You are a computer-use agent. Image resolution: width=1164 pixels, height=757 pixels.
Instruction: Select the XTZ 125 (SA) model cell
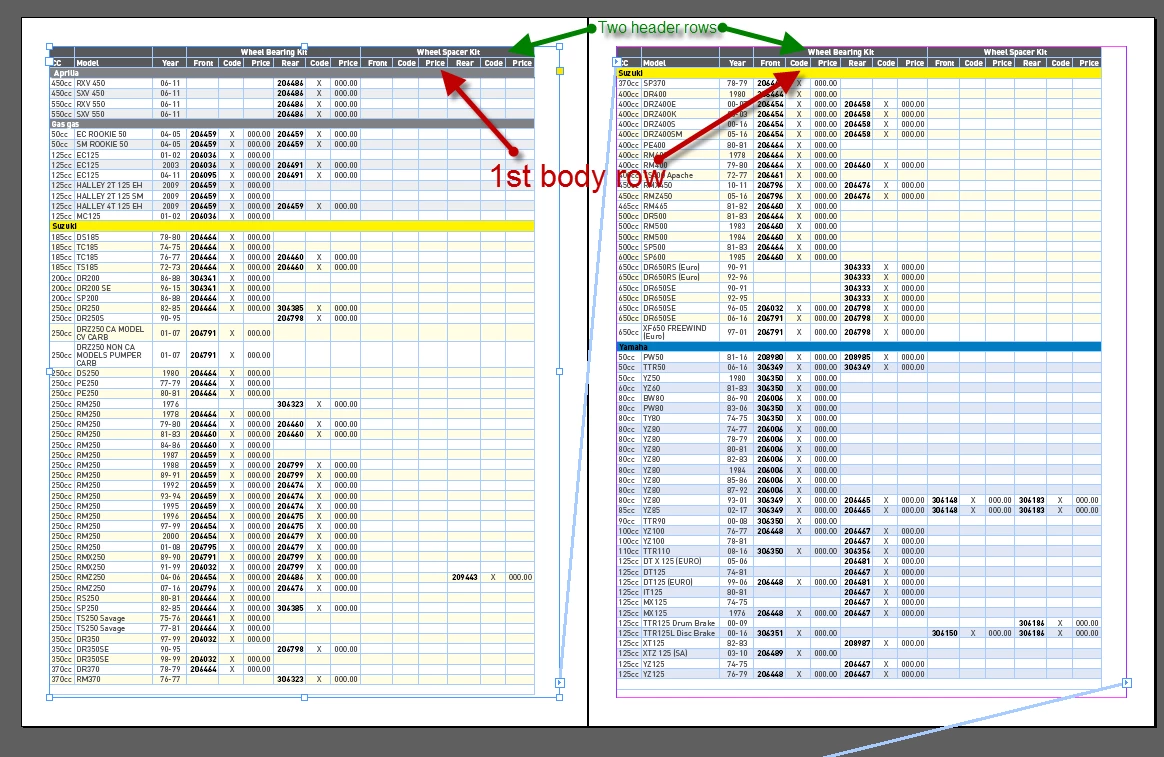point(681,654)
